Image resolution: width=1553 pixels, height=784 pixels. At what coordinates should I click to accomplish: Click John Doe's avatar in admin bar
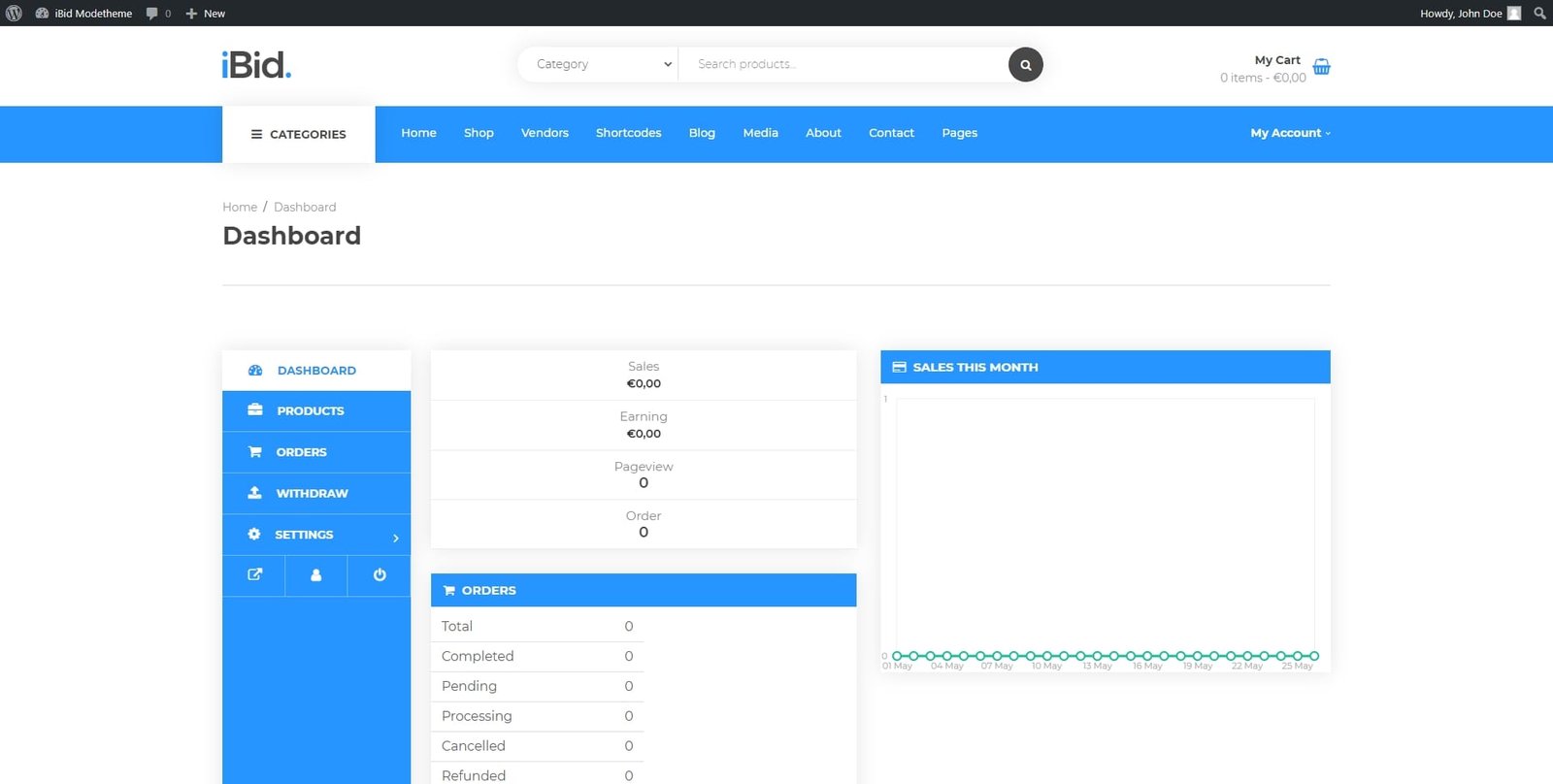pos(1514,14)
